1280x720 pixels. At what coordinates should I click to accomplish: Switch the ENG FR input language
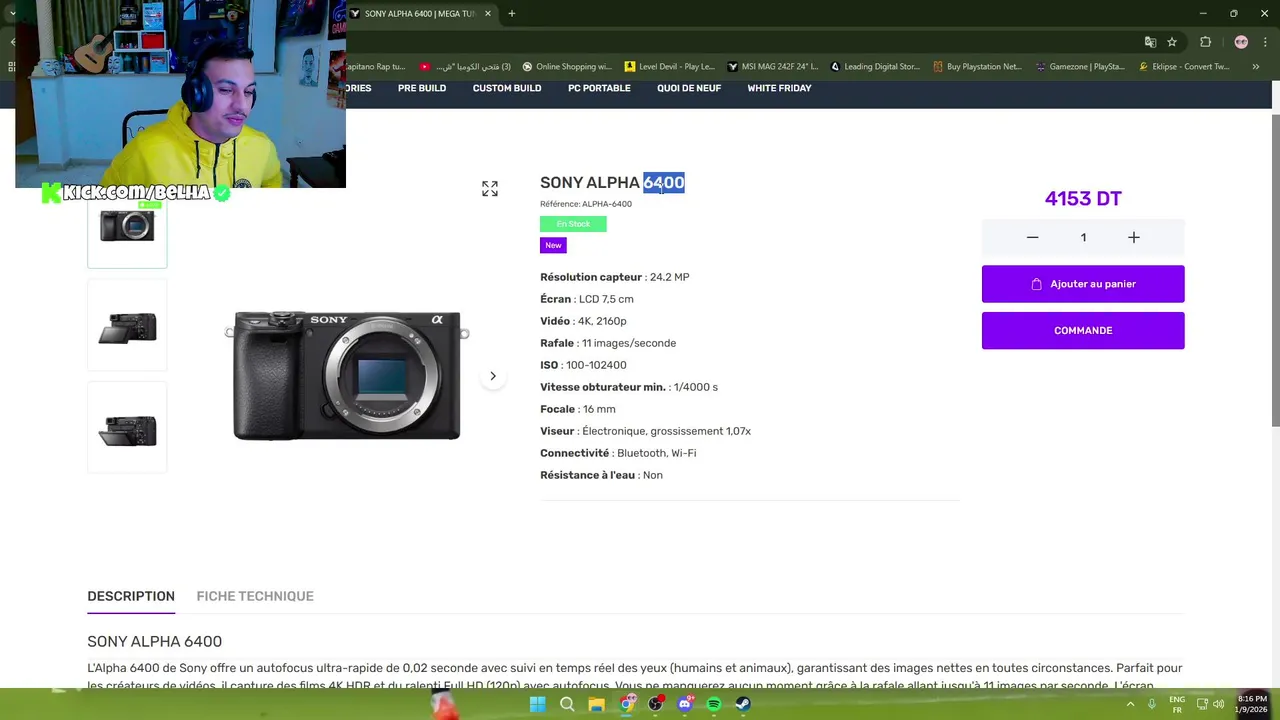[x=1177, y=704]
